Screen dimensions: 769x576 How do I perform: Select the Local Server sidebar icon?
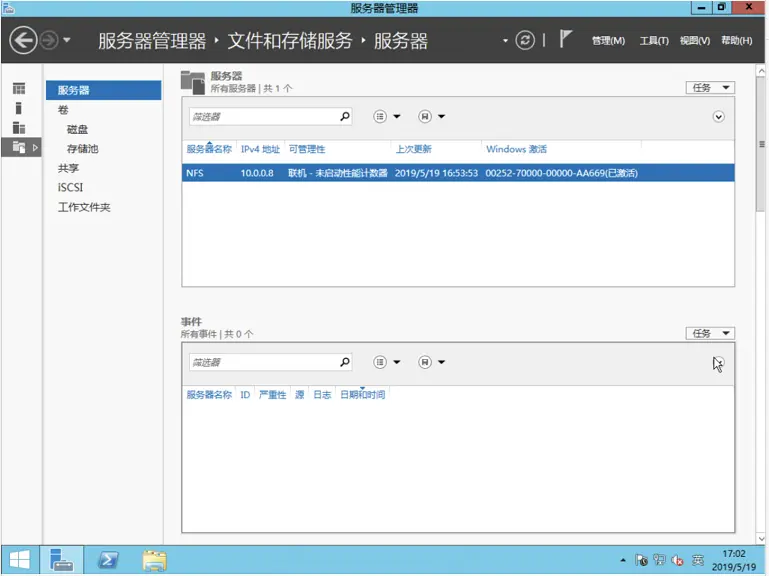(x=19, y=108)
